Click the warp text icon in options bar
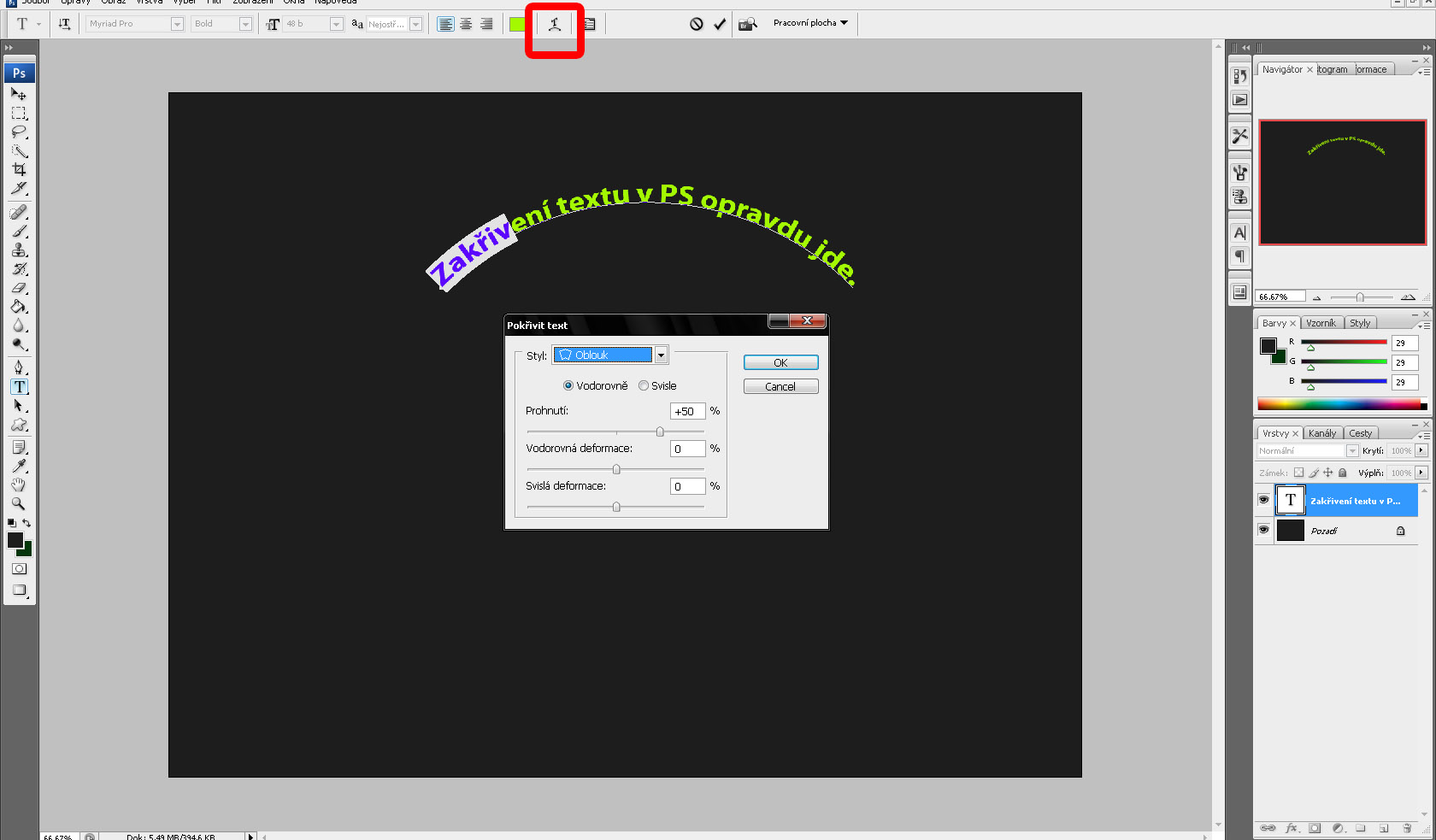 (555, 24)
